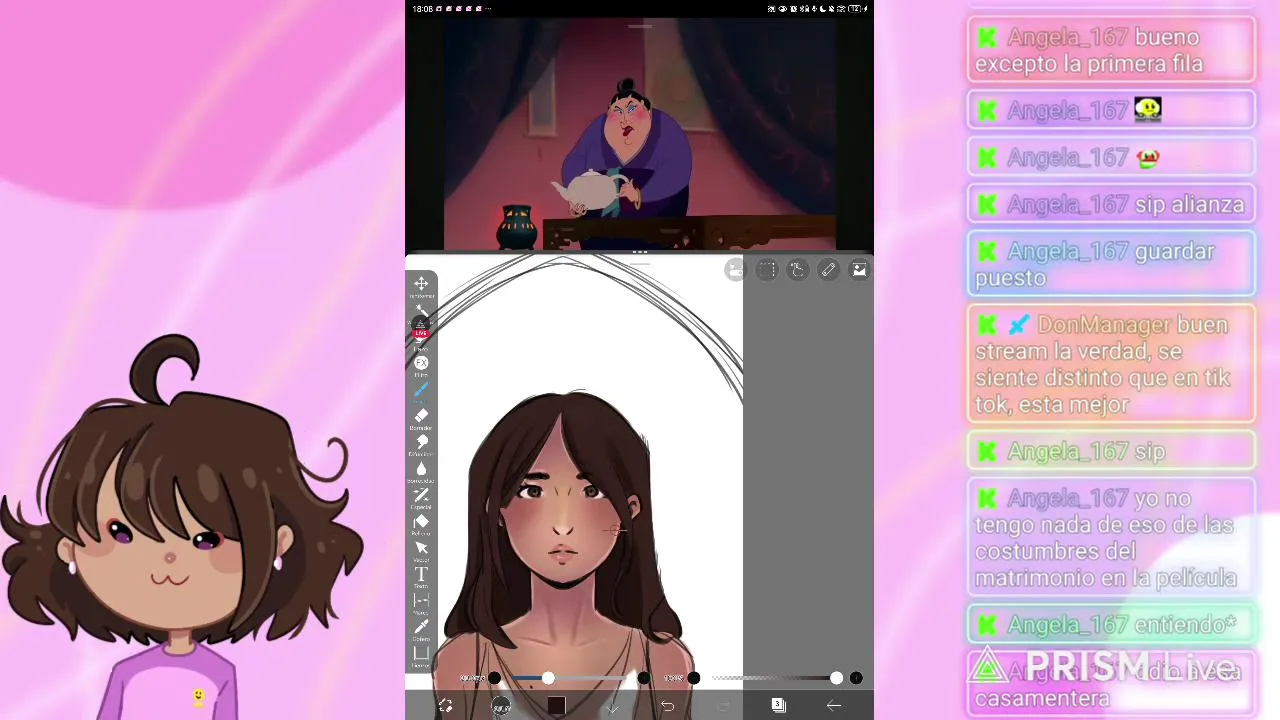Open the layers panel showing 3
Screen dimensions: 1280x720
click(778, 705)
